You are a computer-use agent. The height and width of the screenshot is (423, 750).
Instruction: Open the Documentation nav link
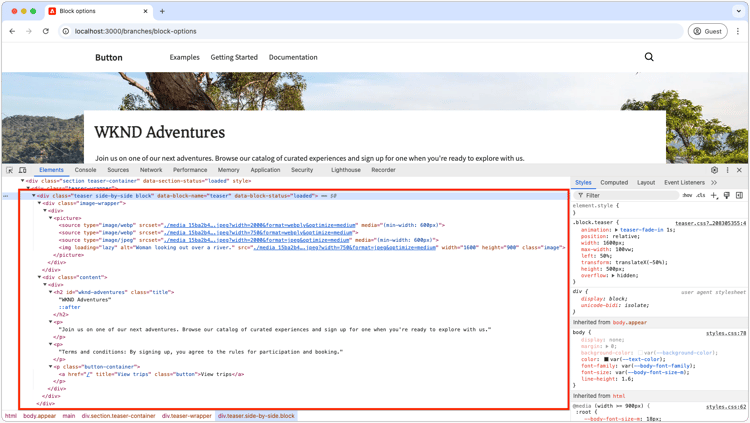tap(293, 57)
